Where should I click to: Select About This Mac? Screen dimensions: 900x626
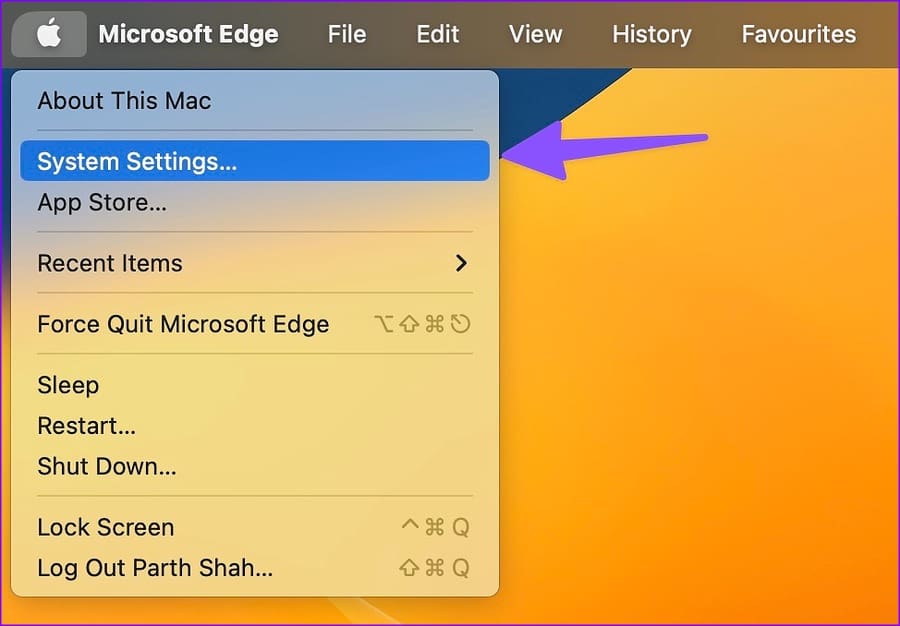255,100
